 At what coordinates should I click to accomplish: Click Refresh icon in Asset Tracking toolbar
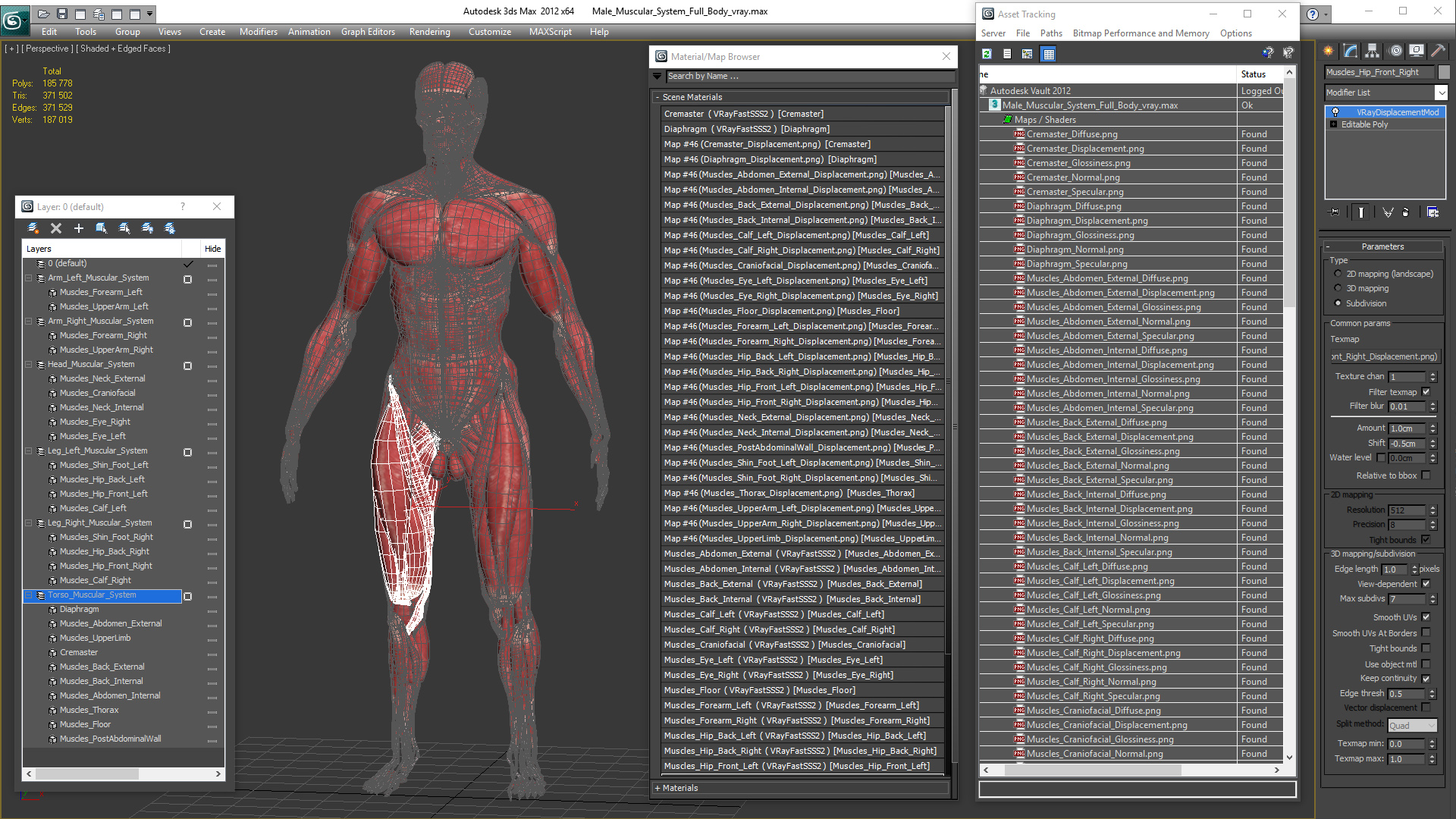(x=987, y=54)
